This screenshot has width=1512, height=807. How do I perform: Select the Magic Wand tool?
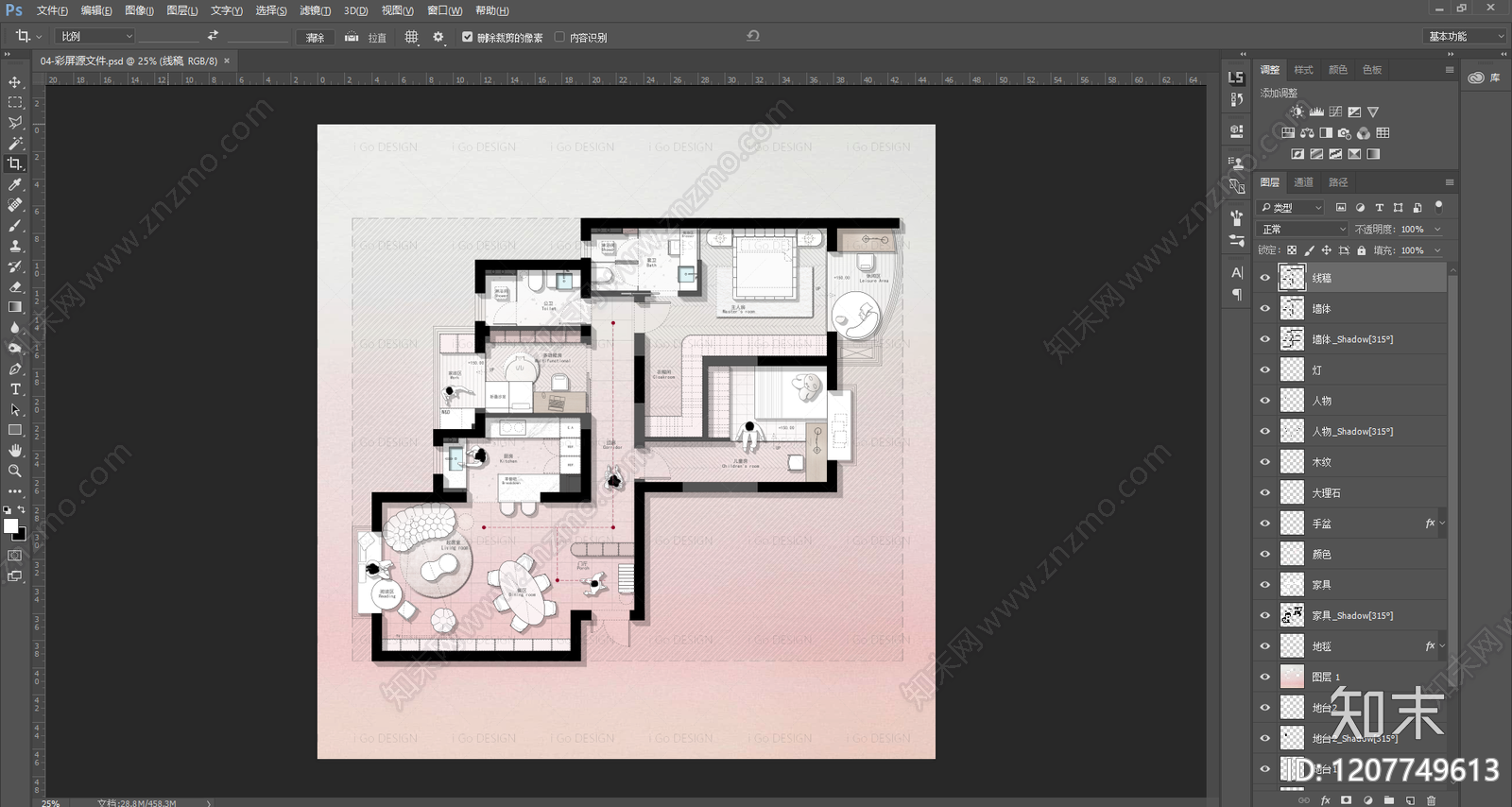15,144
